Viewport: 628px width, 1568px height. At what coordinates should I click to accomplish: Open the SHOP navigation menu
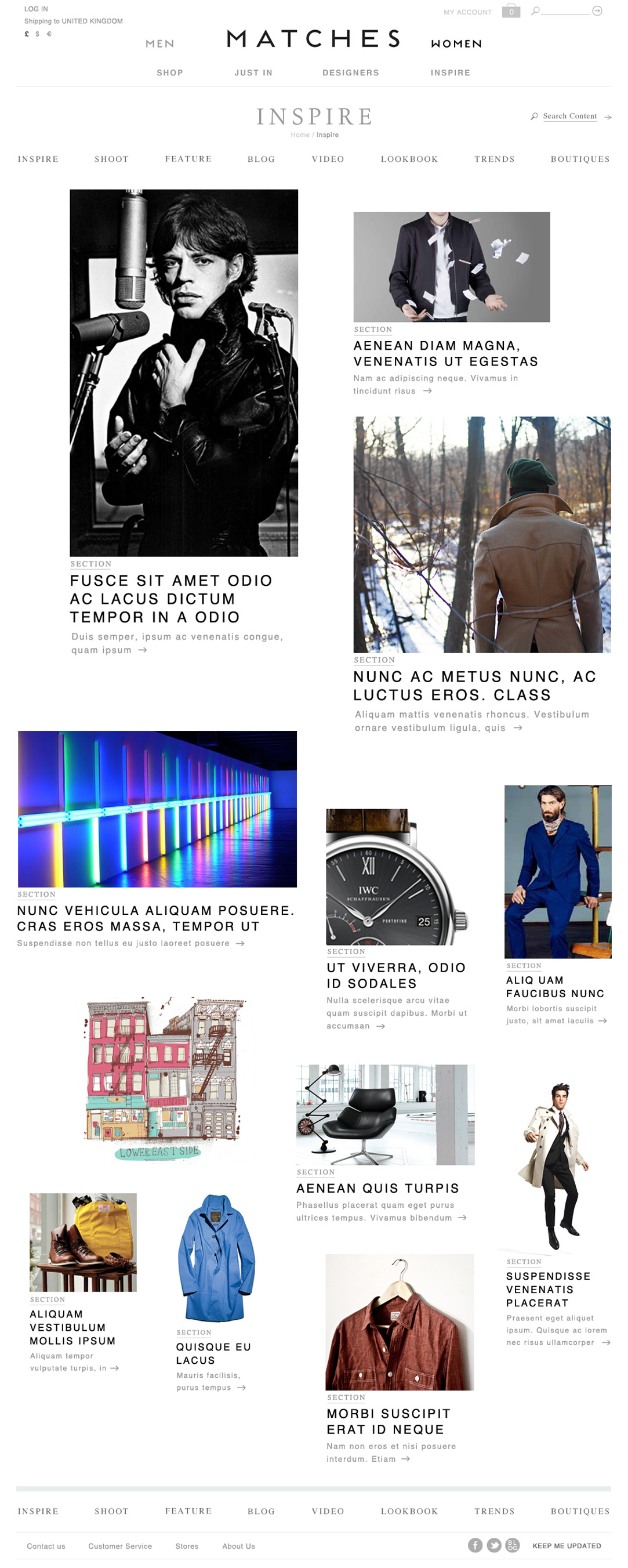(170, 73)
